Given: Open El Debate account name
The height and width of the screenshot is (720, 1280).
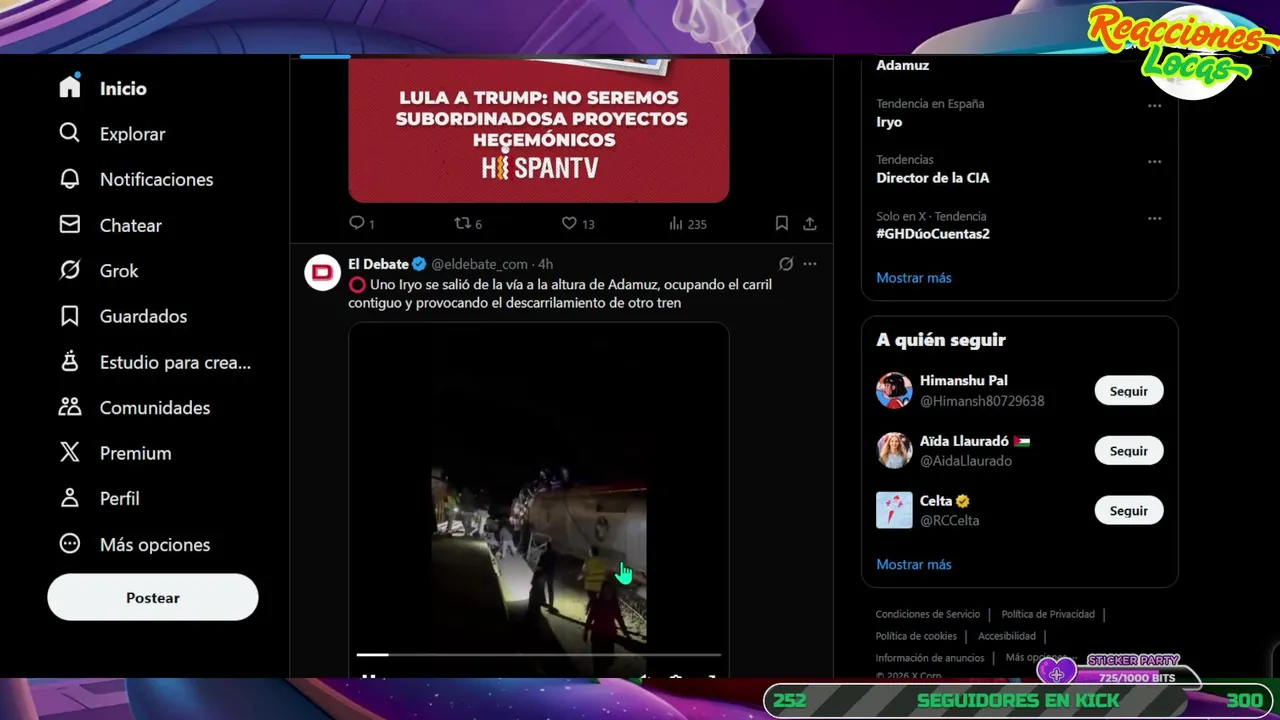Looking at the screenshot, I should (378, 264).
